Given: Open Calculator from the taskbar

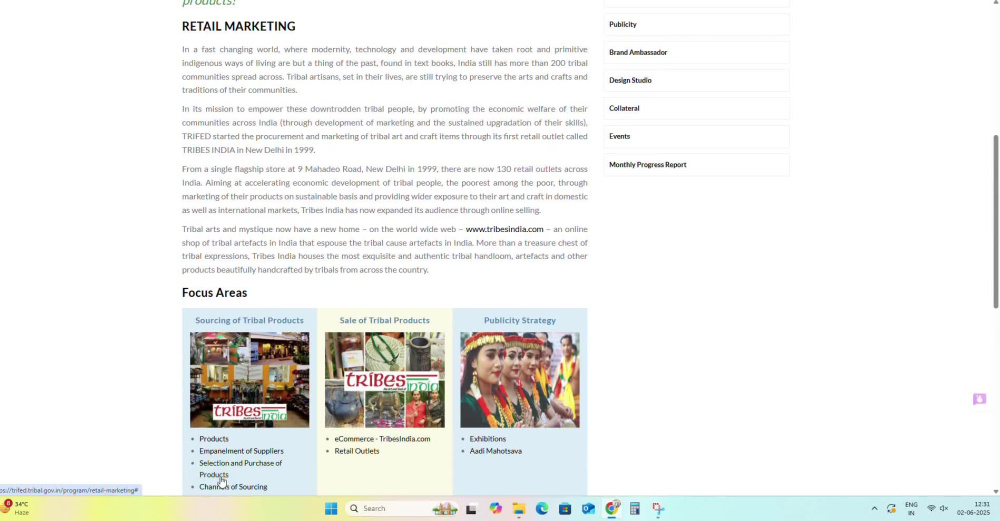Looking at the screenshot, I should [635, 508].
